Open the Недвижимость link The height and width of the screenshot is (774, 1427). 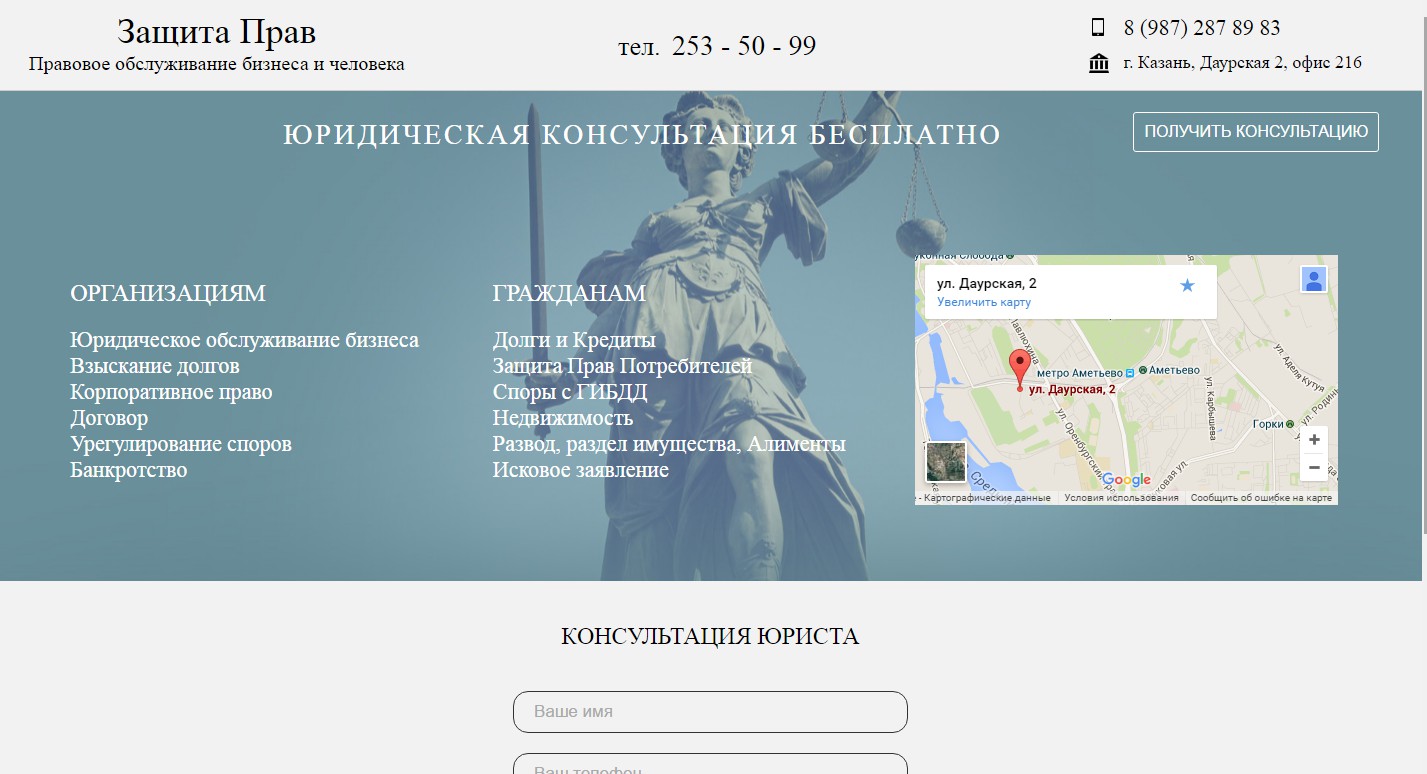(x=563, y=418)
